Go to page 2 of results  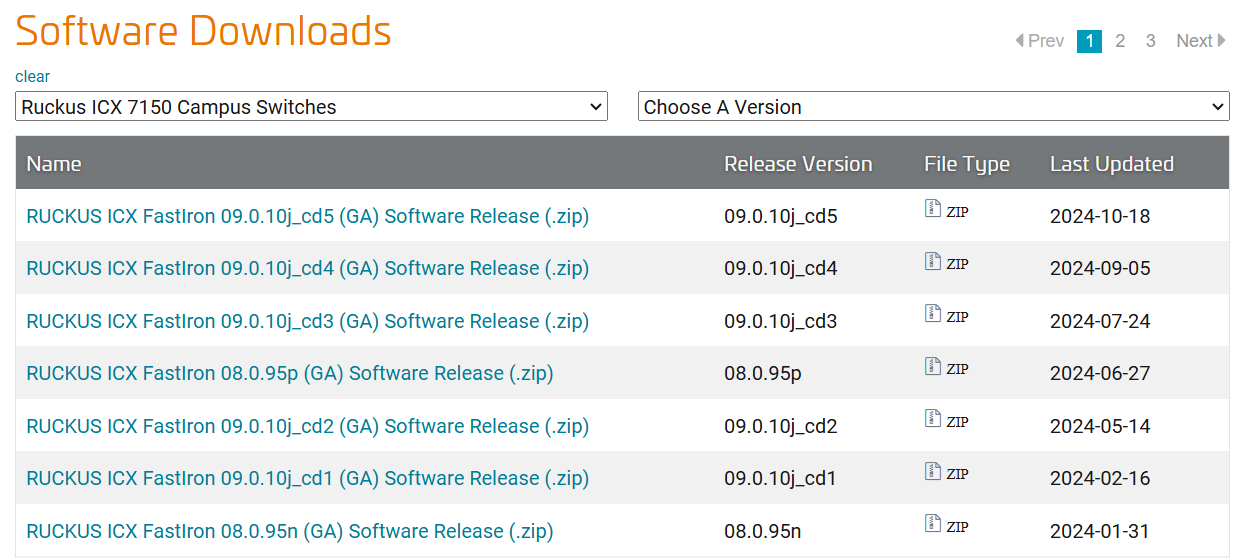pos(1120,41)
